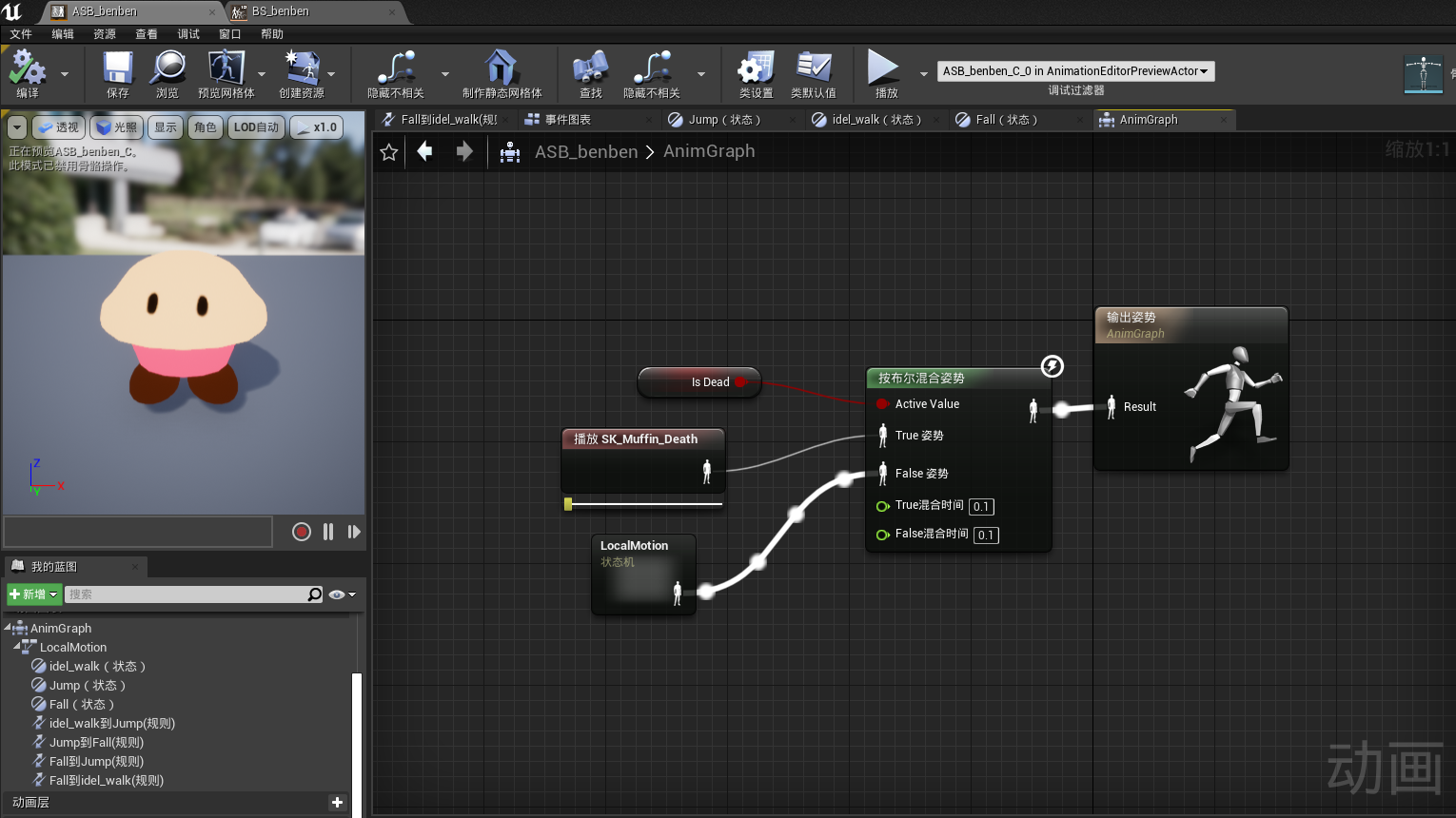Toggle the record button in preview viewport
1456x818 pixels.
pos(302,532)
